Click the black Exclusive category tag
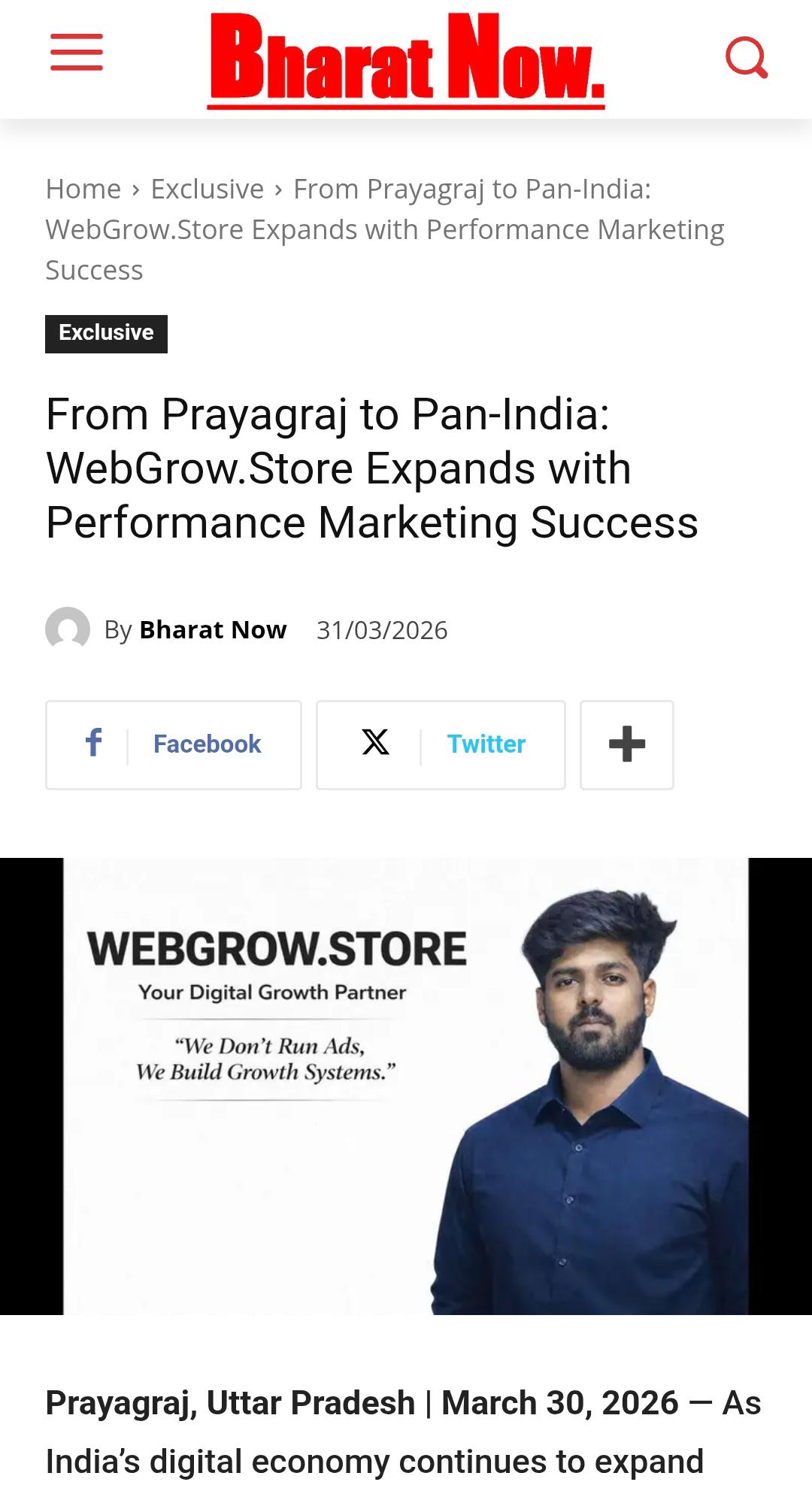This screenshot has width=812, height=1488. pyautogui.click(x=106, y=333)
